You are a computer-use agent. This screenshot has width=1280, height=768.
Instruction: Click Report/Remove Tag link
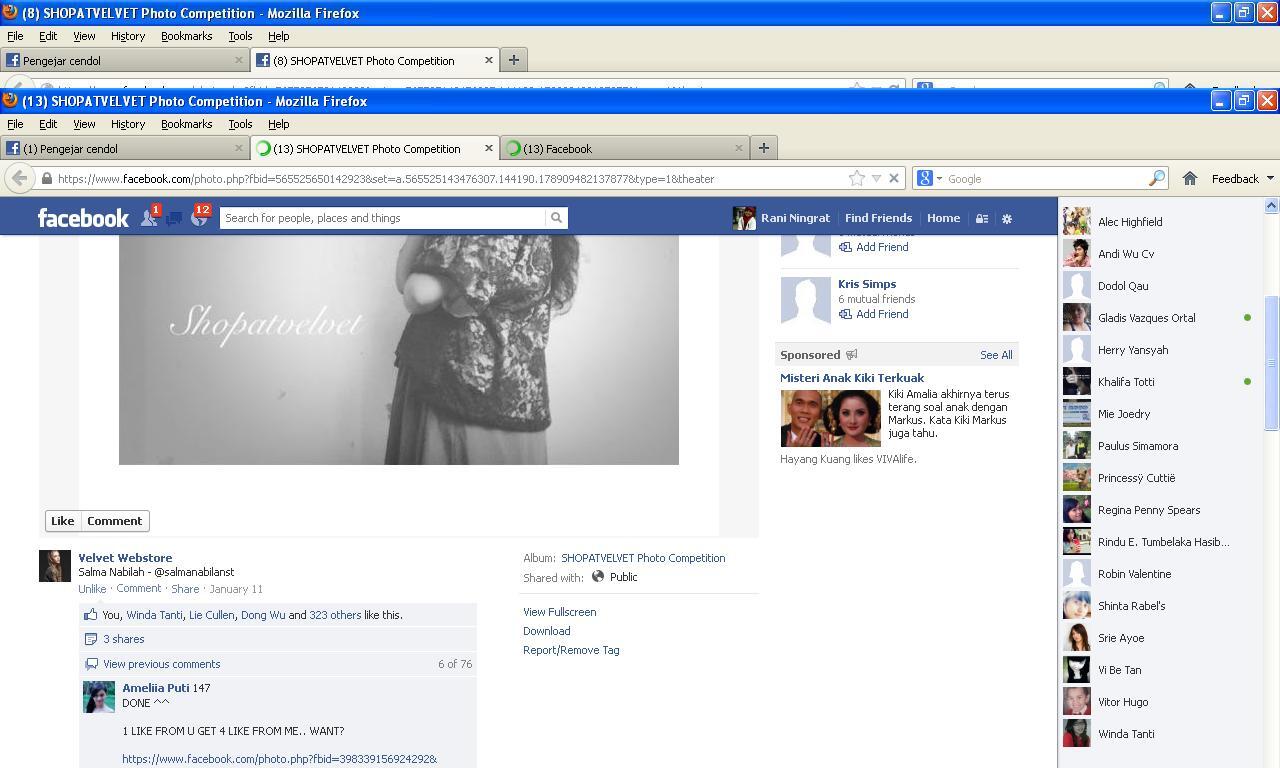point(571,650)
